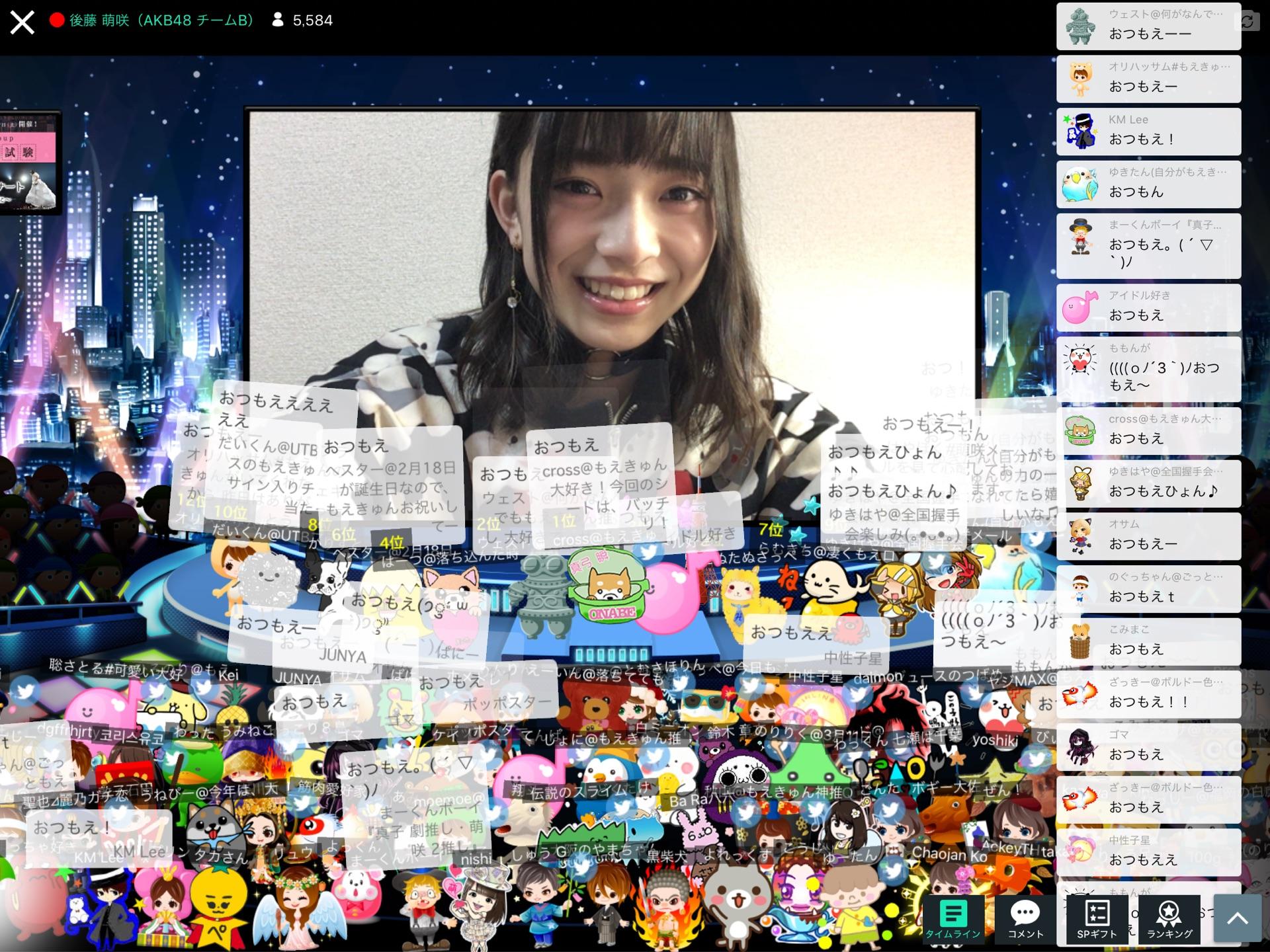The height and width of the screenshot is (952, 1270).
Task: Tap the cat-eared avatar in オサム's comment
Action: (1080, 536)
